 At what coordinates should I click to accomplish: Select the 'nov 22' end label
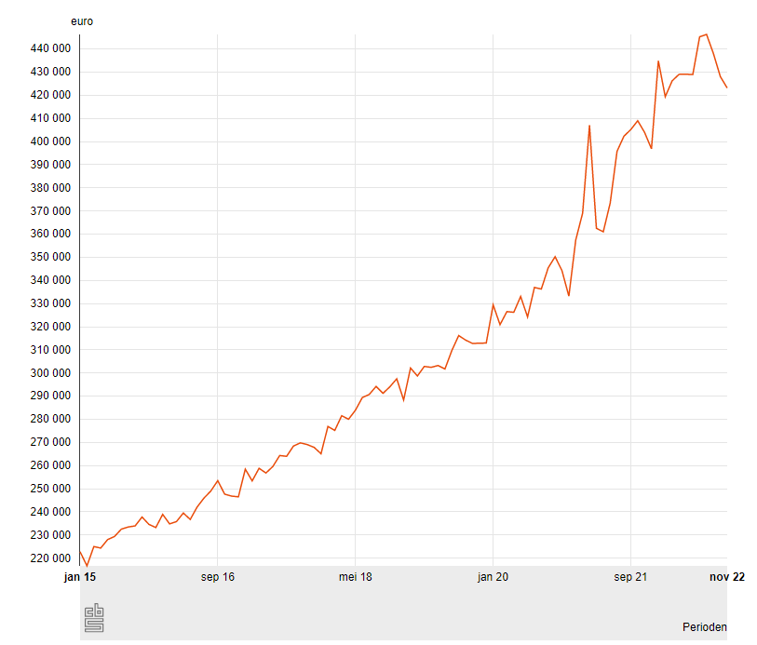[728, 577]
